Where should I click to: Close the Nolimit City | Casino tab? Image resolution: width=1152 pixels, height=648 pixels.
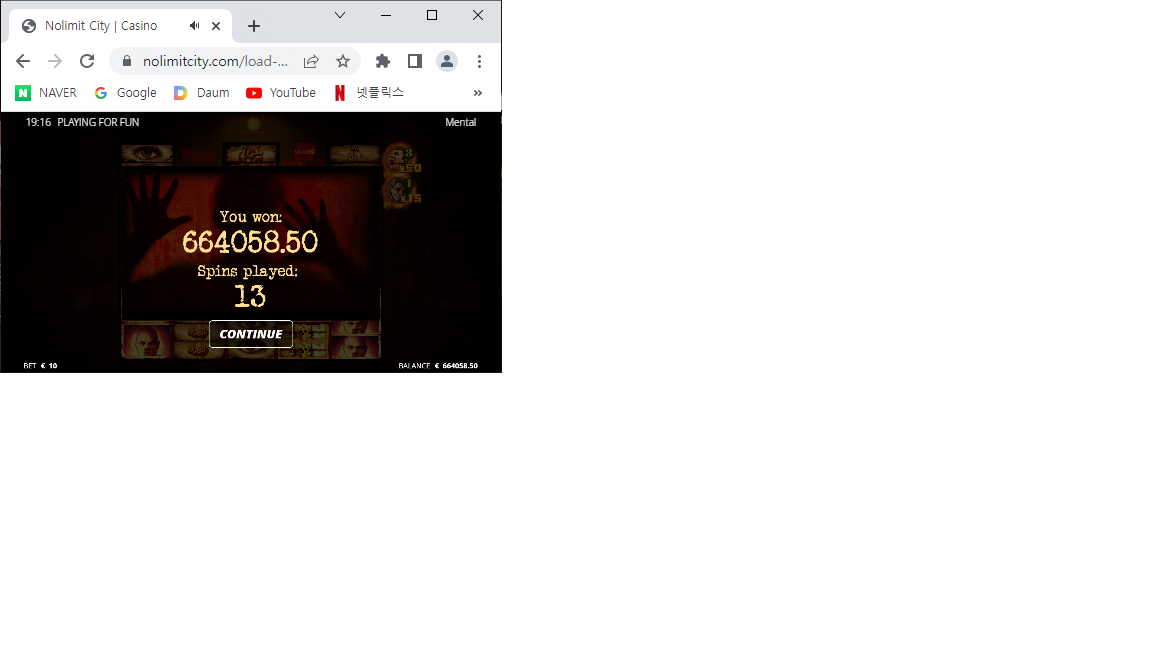pos(216,26)
